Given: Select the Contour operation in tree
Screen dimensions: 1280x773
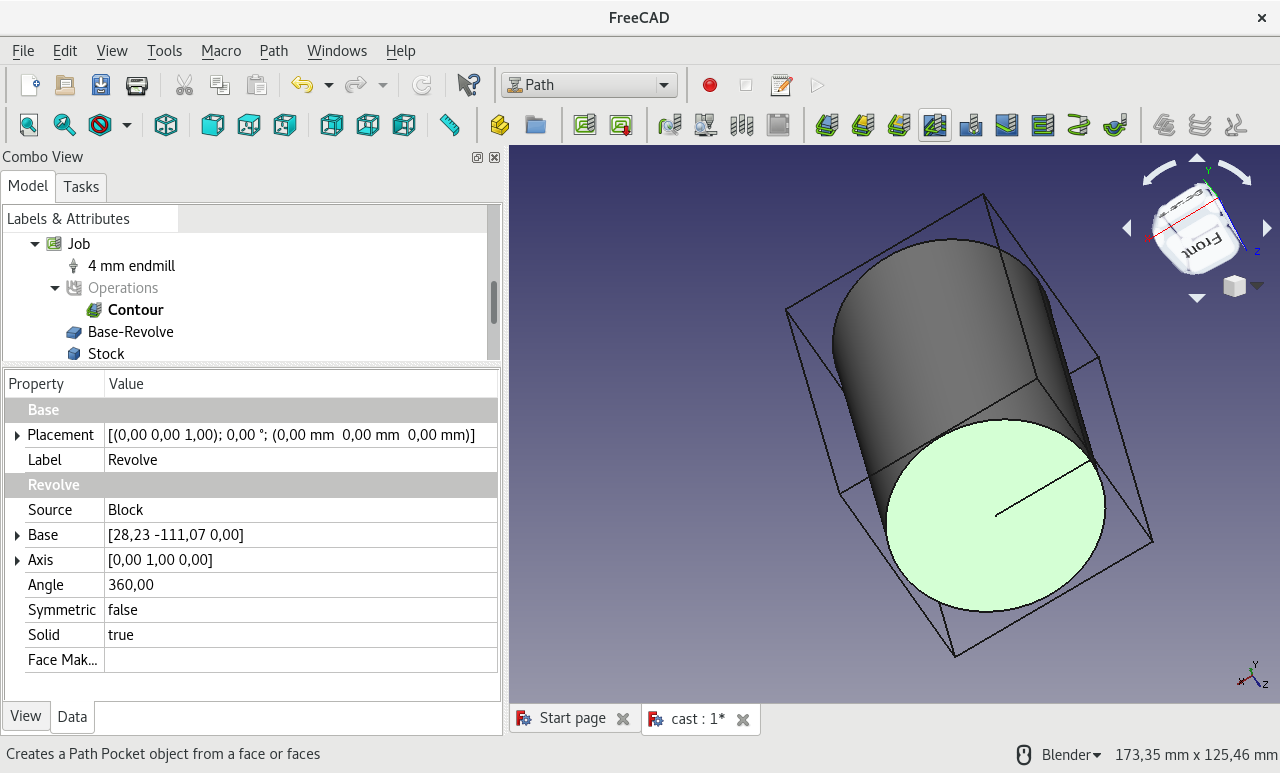Looking at the screenshot, I should pos(135,310).
